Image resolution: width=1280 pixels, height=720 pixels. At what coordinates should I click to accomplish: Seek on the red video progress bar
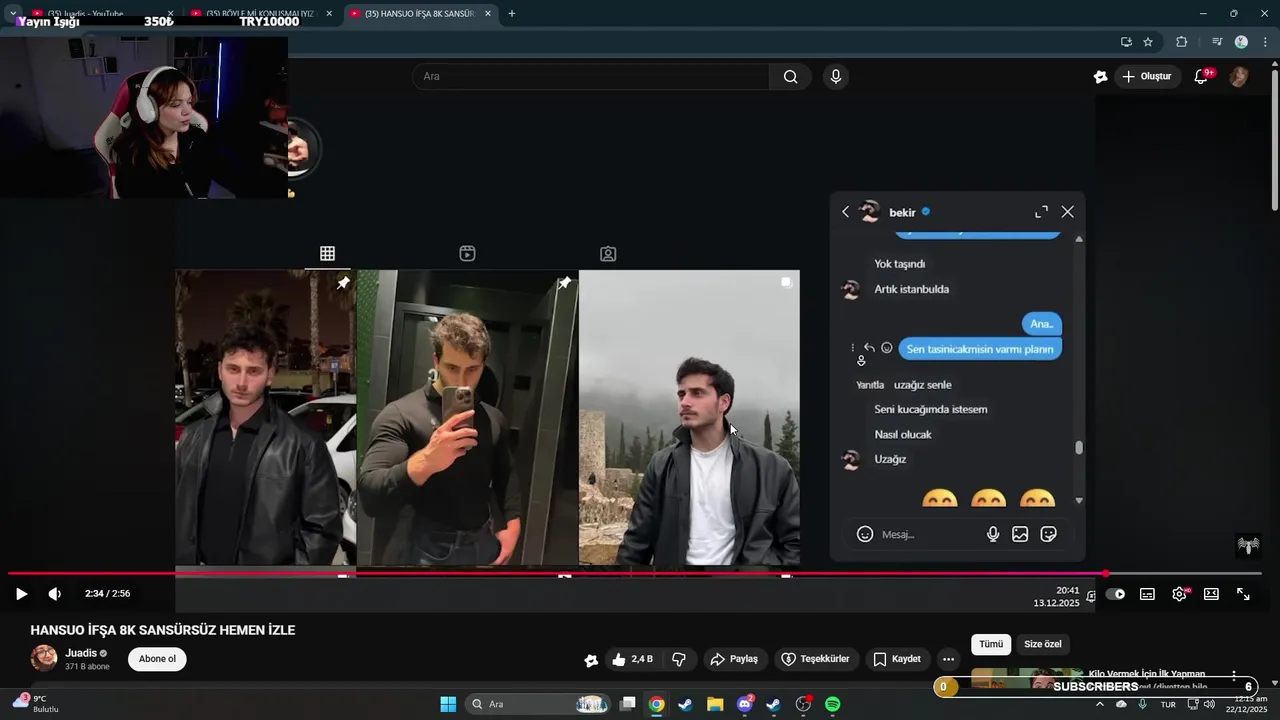point(634,574)
